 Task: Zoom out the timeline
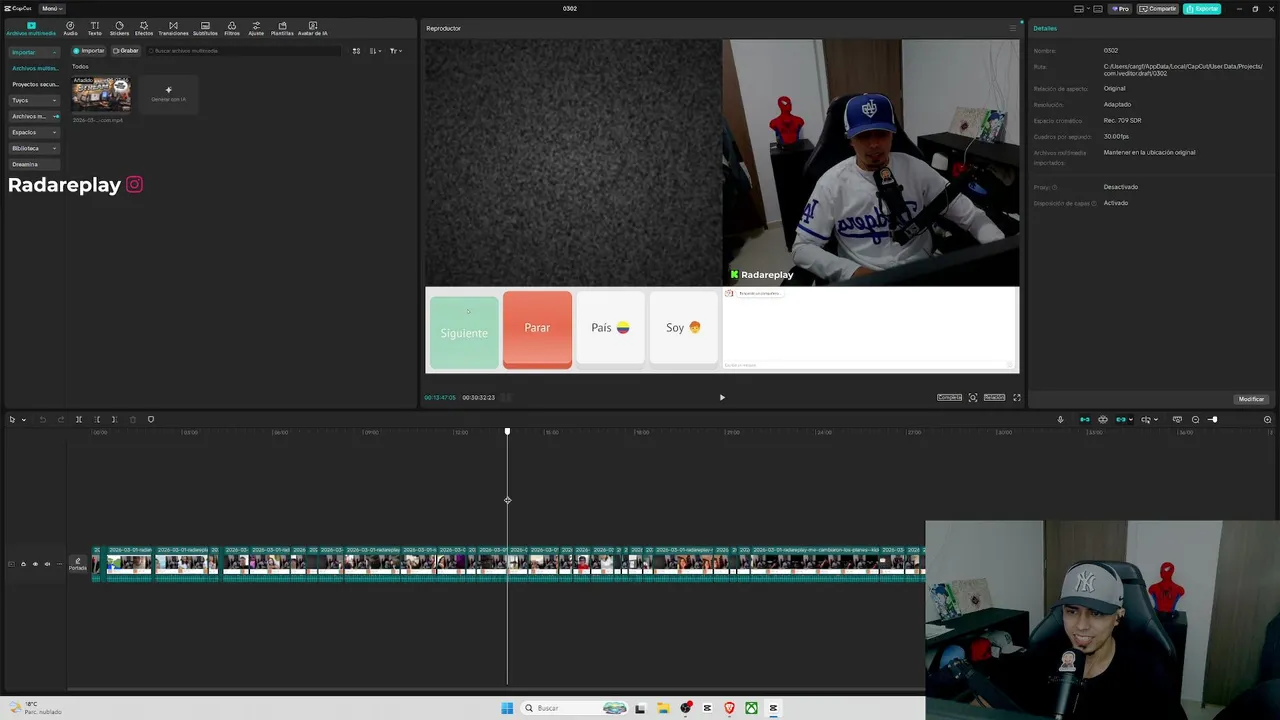1195,419
